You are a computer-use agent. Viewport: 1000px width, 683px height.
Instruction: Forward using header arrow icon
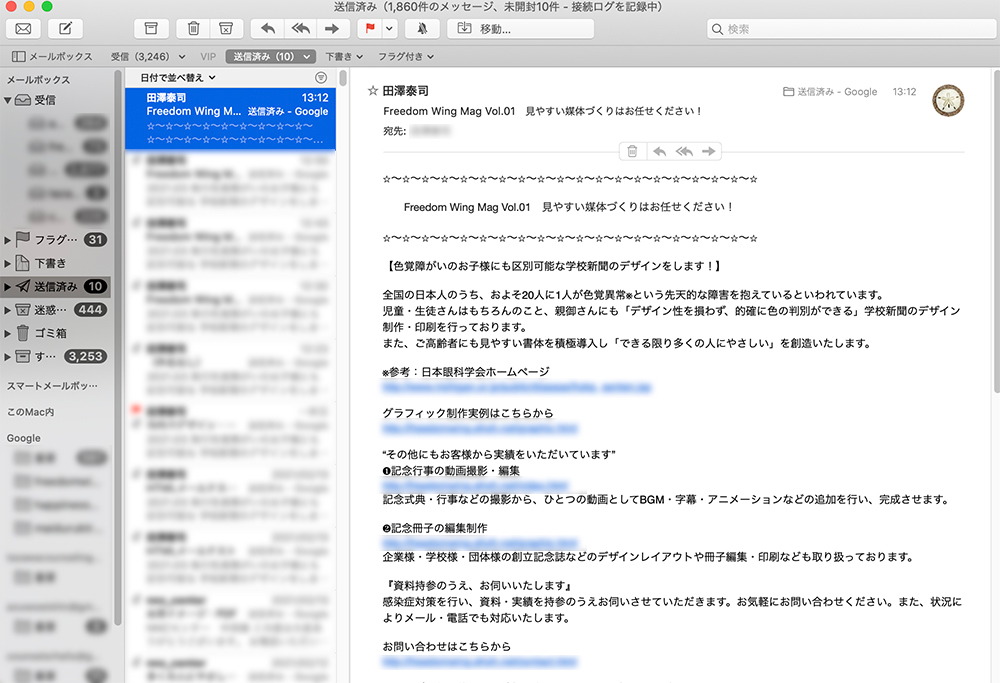709,151
